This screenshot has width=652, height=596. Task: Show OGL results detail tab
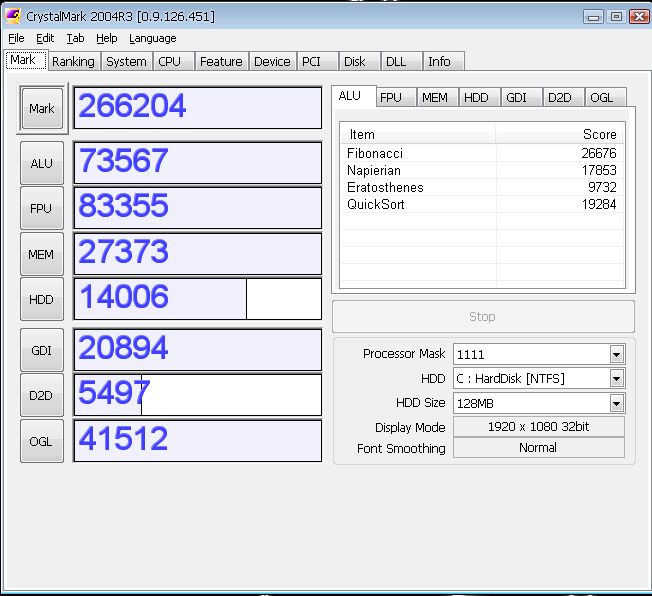pyautogui.click(x=605, y=97)
